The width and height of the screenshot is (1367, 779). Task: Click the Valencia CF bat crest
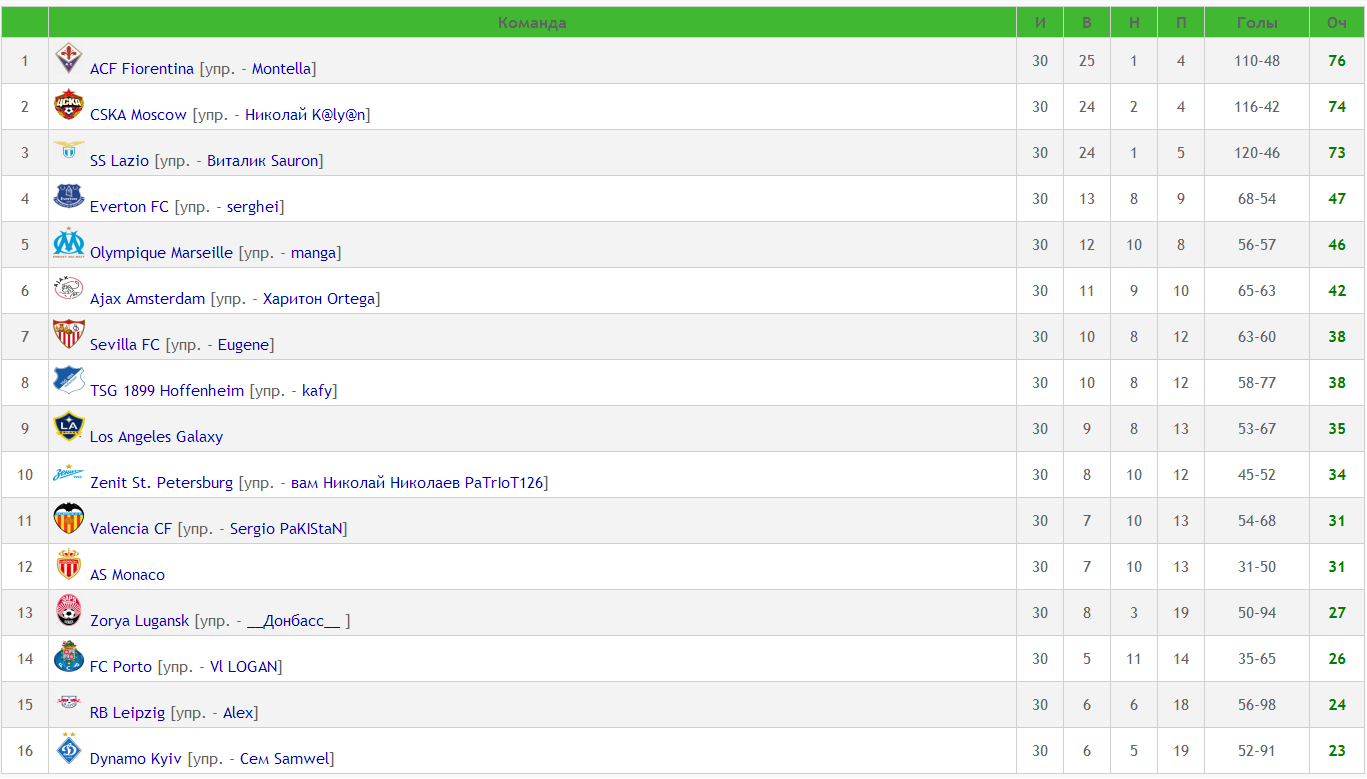pos(68,519)
